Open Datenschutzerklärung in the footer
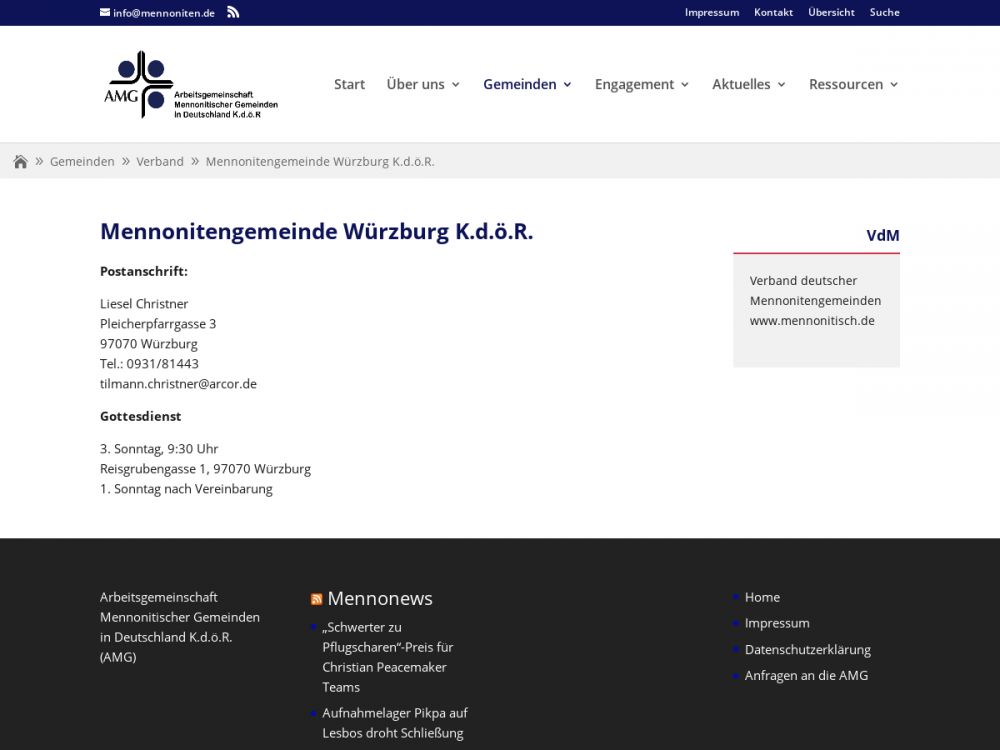Screen dimensions: 1000x750 [x=807, y=650]
